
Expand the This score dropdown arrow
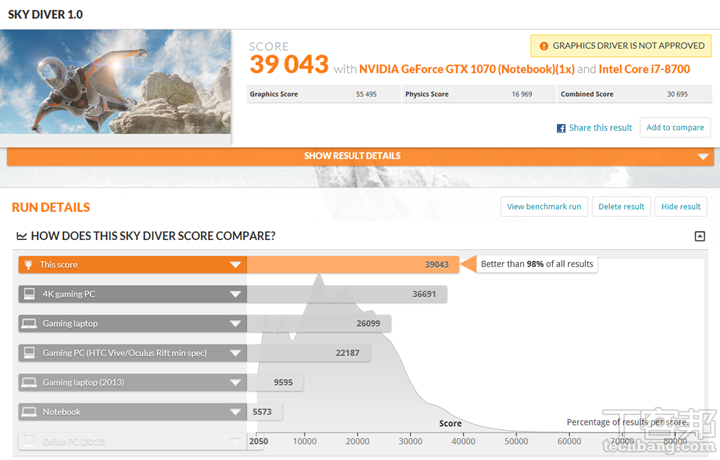coord(235,265)
